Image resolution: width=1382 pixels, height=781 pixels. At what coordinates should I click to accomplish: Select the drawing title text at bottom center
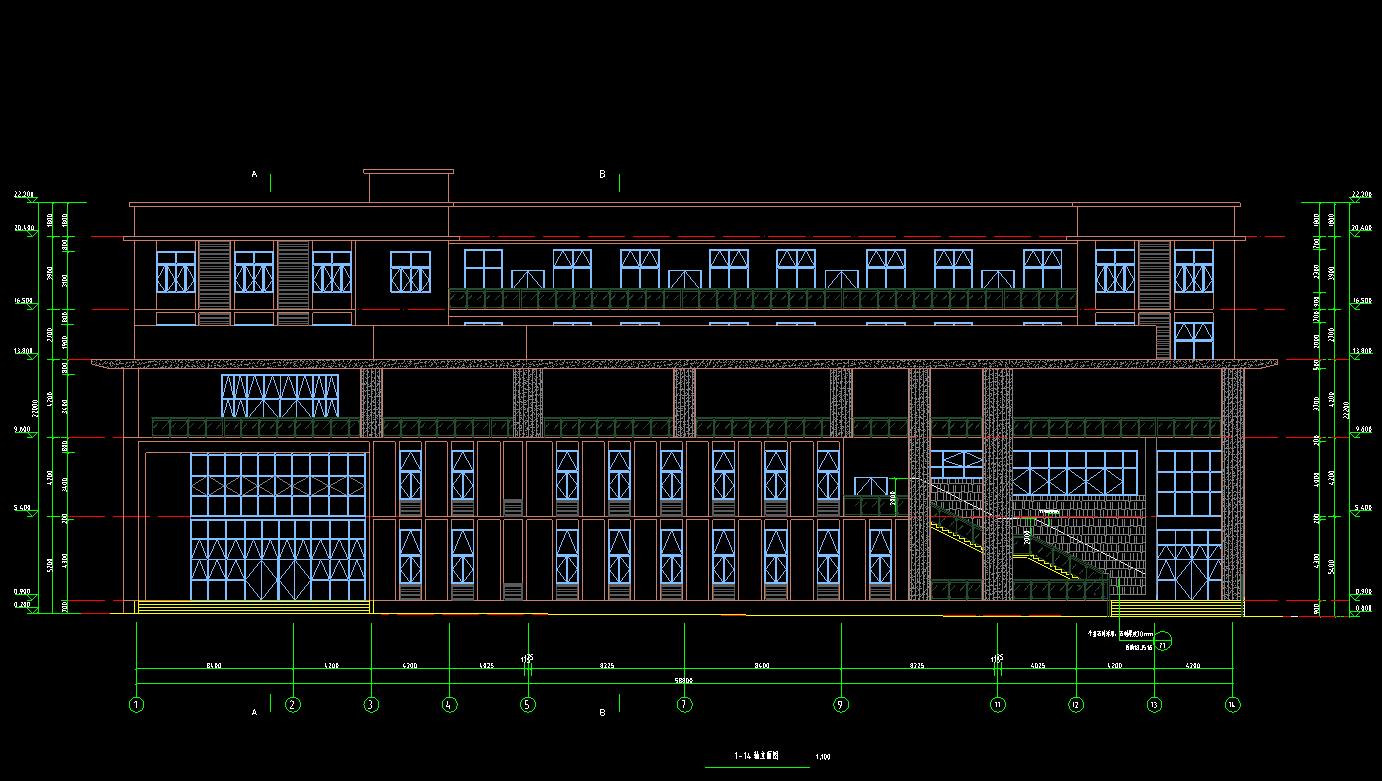[x=756, y=756]
